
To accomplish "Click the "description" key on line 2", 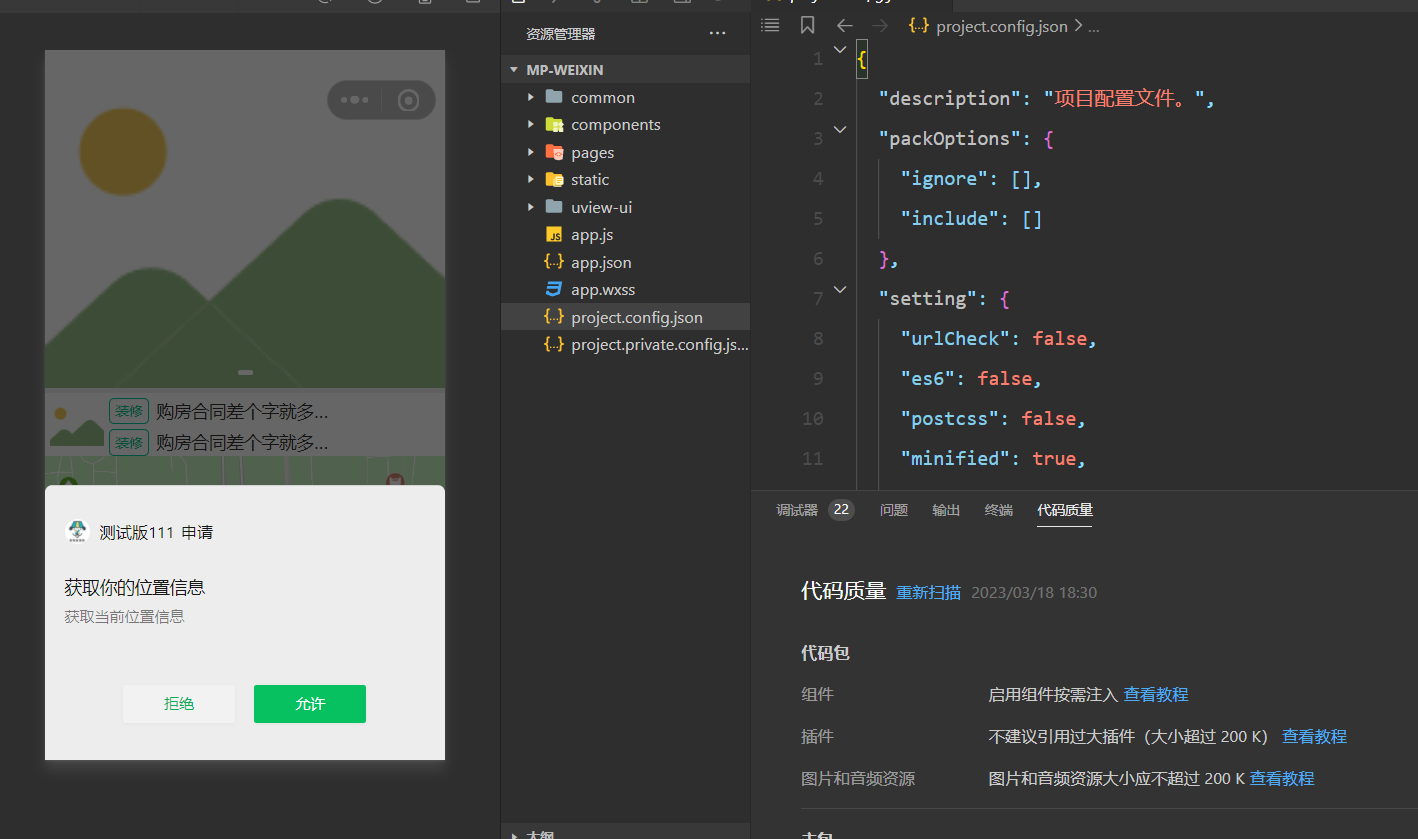I will click(945, 98).
